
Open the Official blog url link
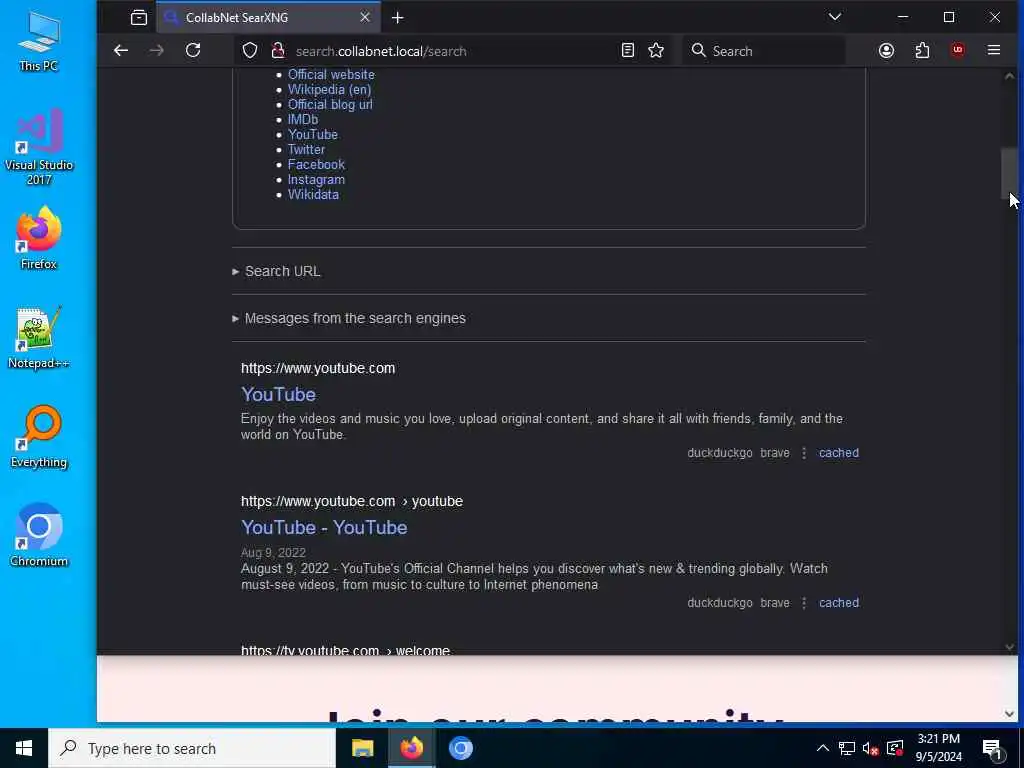[330, 104]
